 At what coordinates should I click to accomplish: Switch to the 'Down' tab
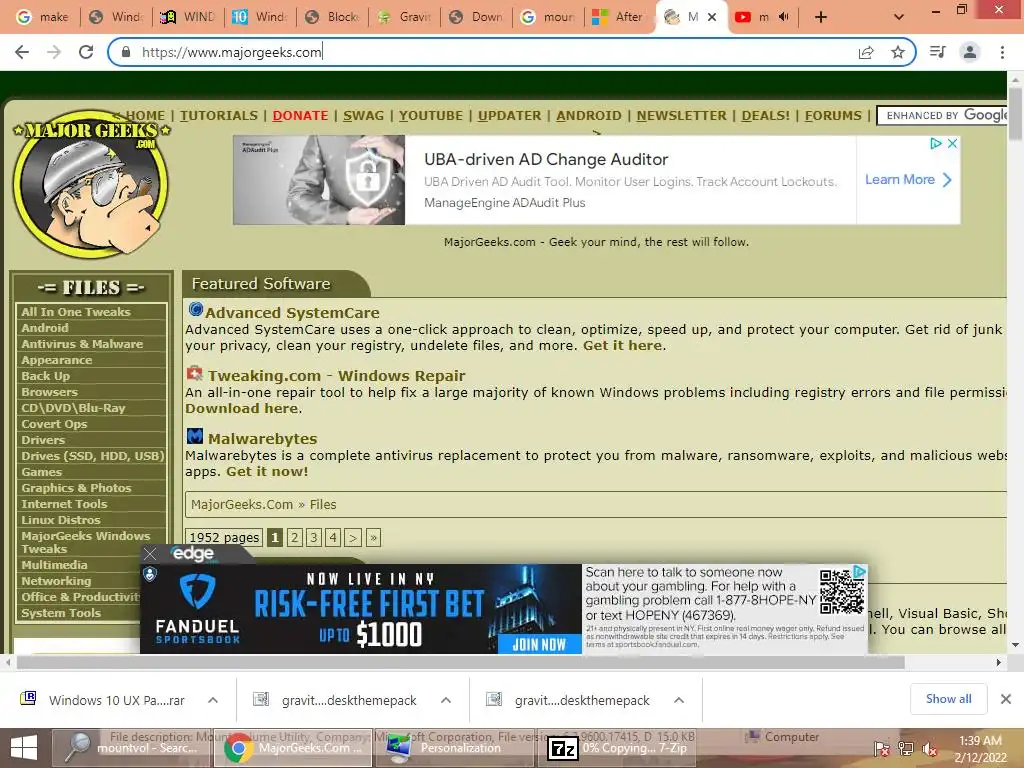tap(477, 17)
